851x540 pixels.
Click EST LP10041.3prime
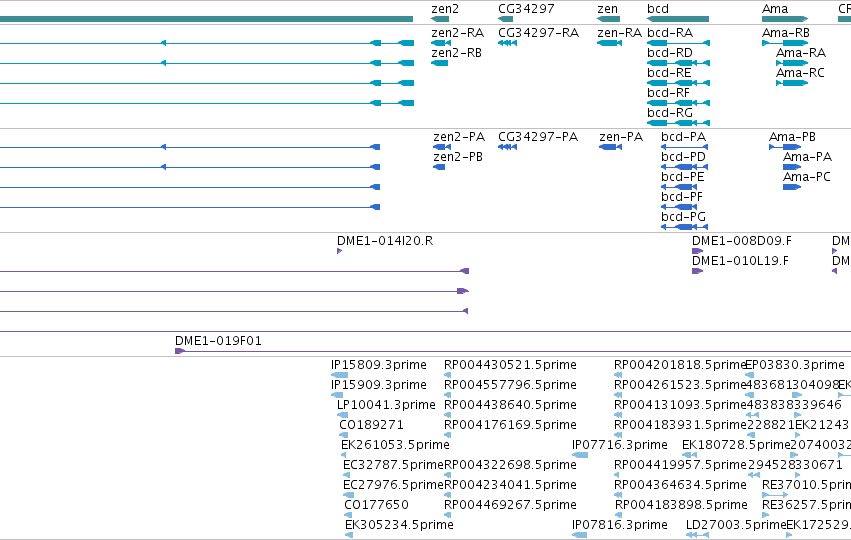[x=386, y=405]
